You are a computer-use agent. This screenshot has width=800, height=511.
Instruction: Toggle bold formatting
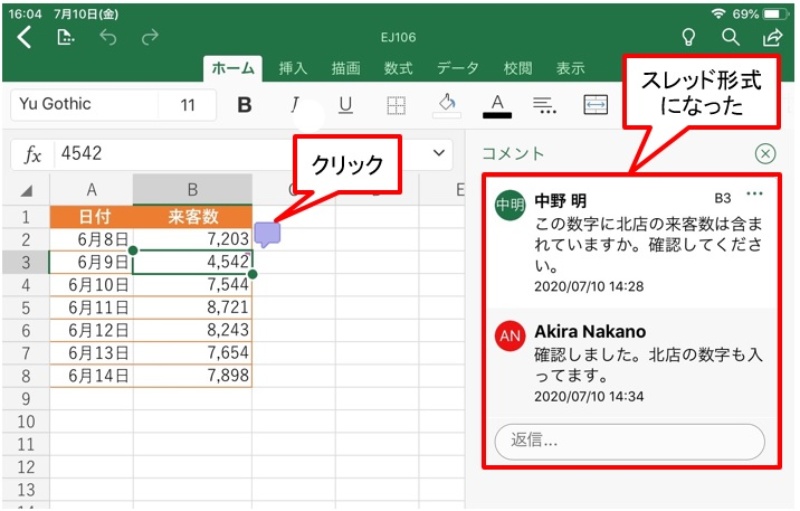pyautogui.click(x=244, y=105)
